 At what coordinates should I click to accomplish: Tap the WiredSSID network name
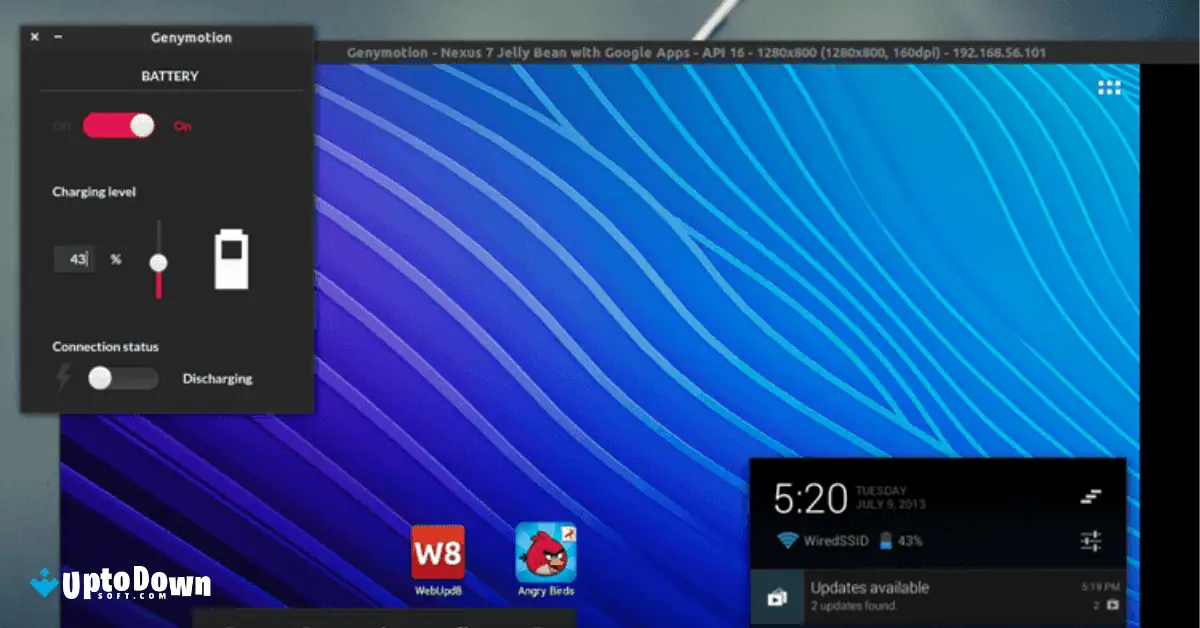point(834,540)
